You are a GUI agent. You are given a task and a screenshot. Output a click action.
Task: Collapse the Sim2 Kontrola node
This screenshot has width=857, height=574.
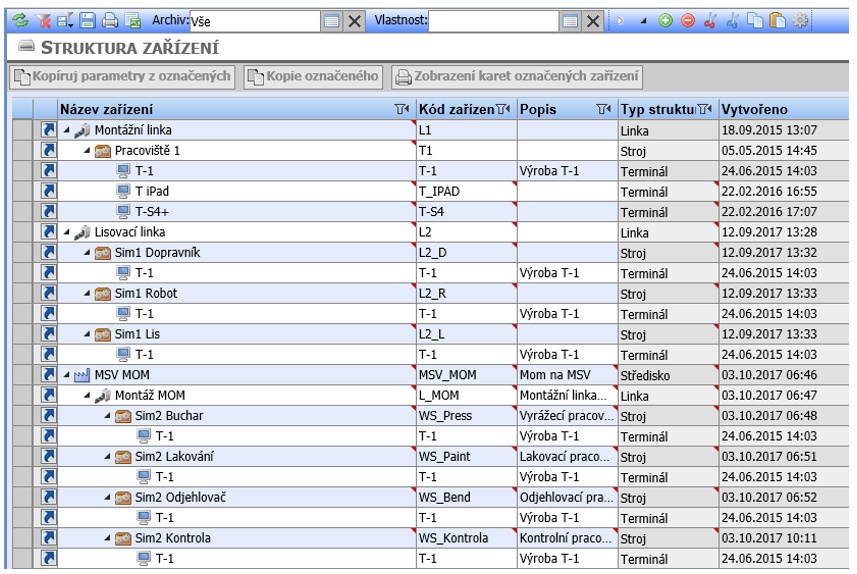(107, 538)
